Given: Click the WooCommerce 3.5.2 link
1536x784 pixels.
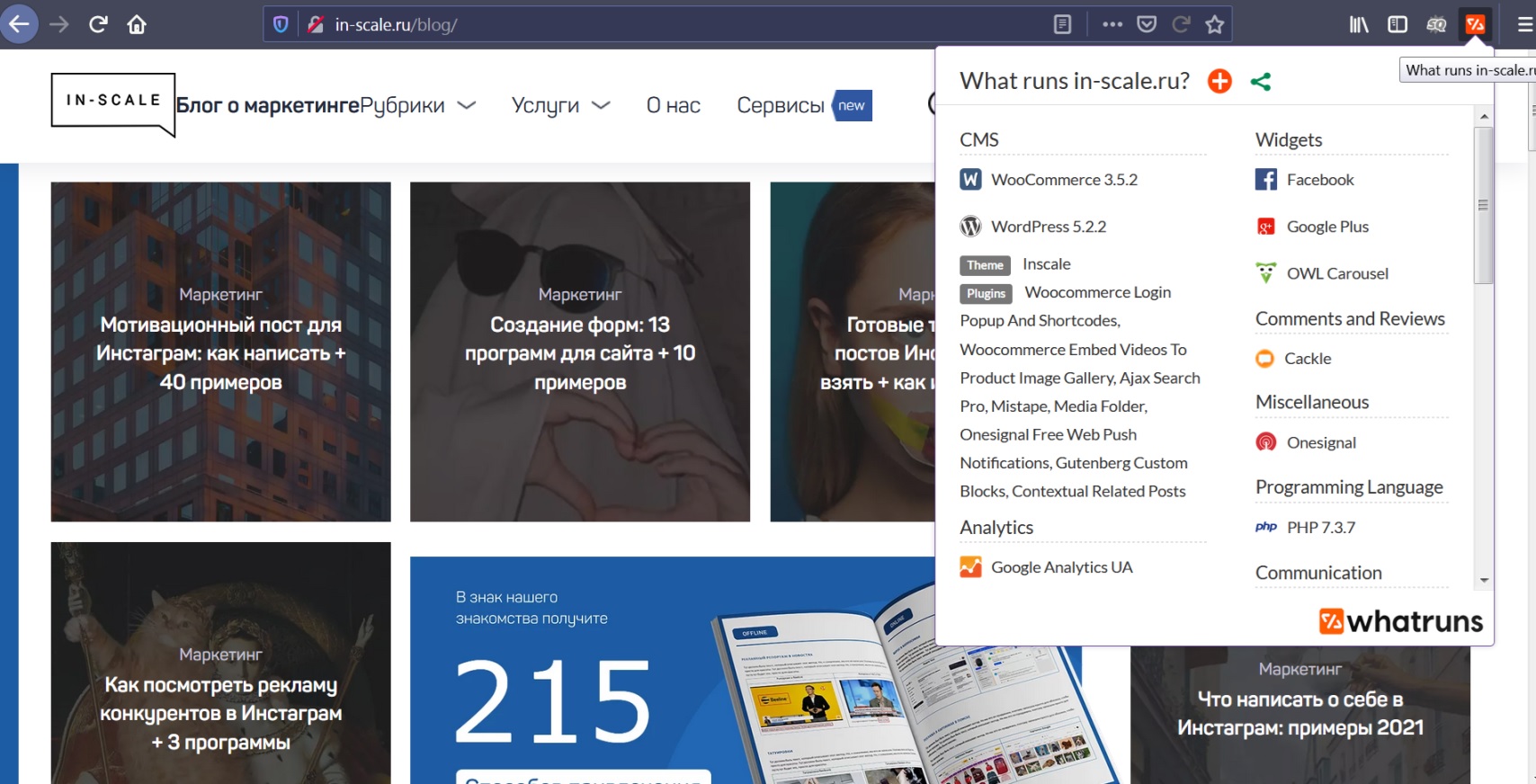Looking at the screenshot, I should (x=1064, y=180).
